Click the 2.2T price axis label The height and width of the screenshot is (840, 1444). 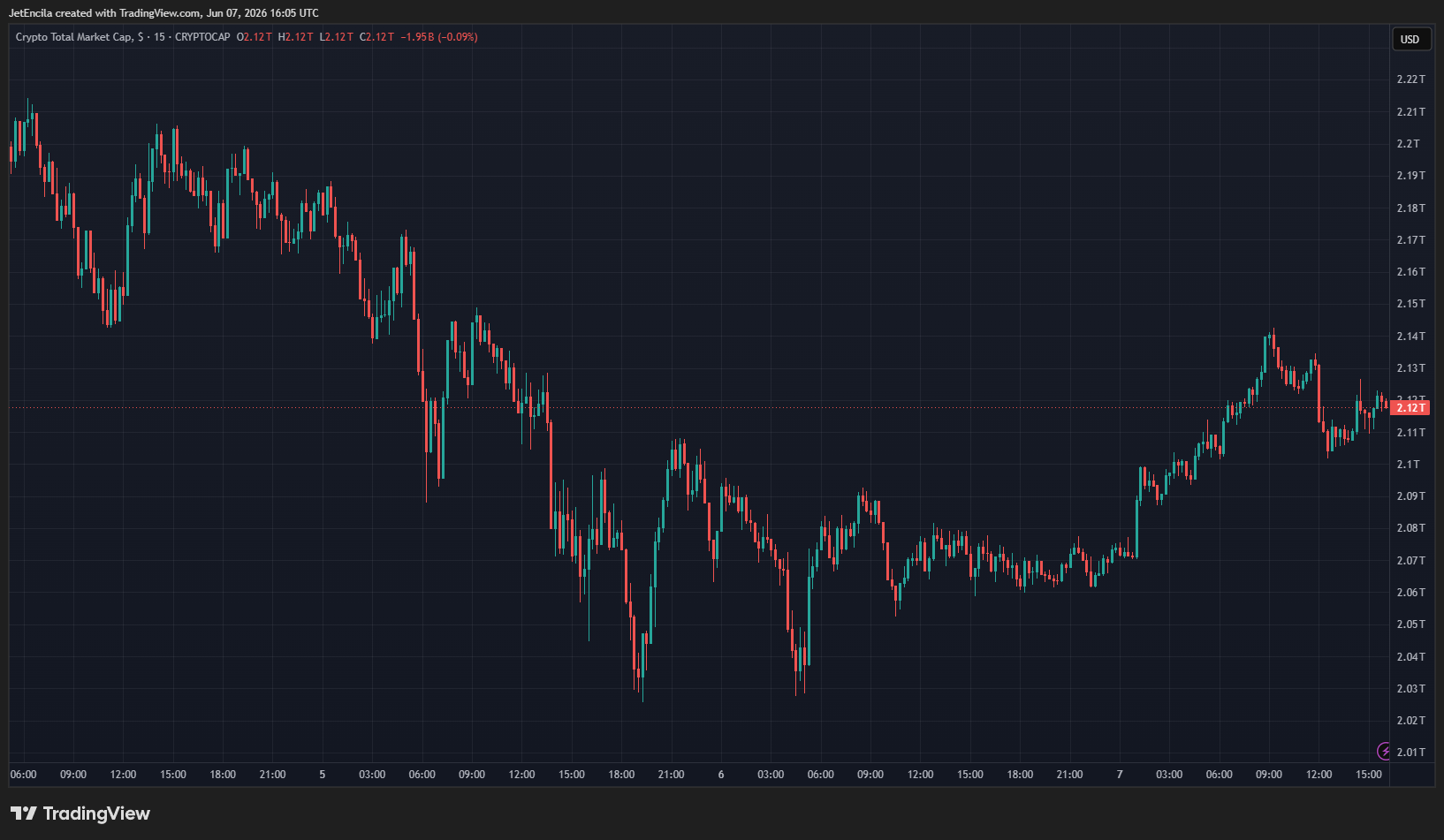(1408, 144)
